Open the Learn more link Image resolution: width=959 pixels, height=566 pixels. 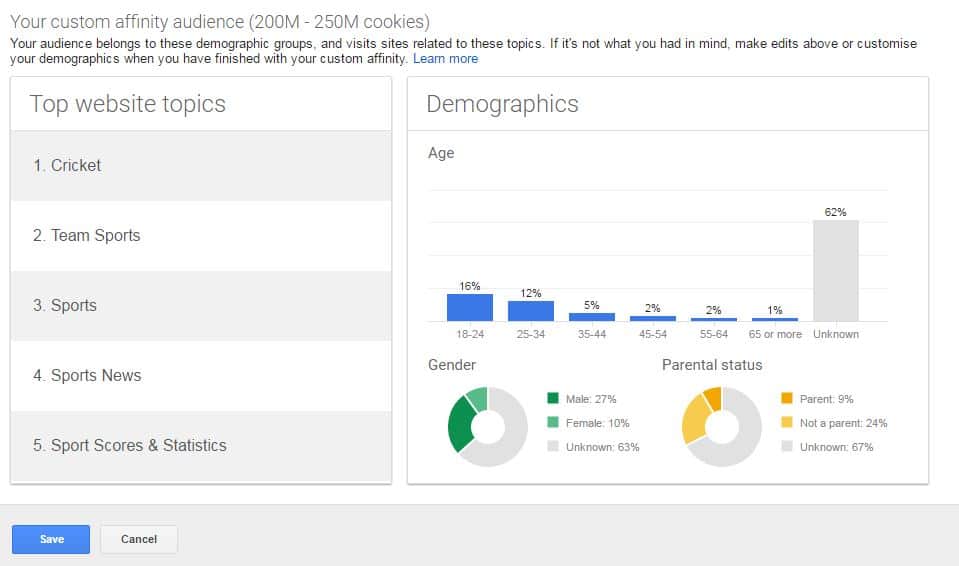pyautogui.click(x=445, y=59)
